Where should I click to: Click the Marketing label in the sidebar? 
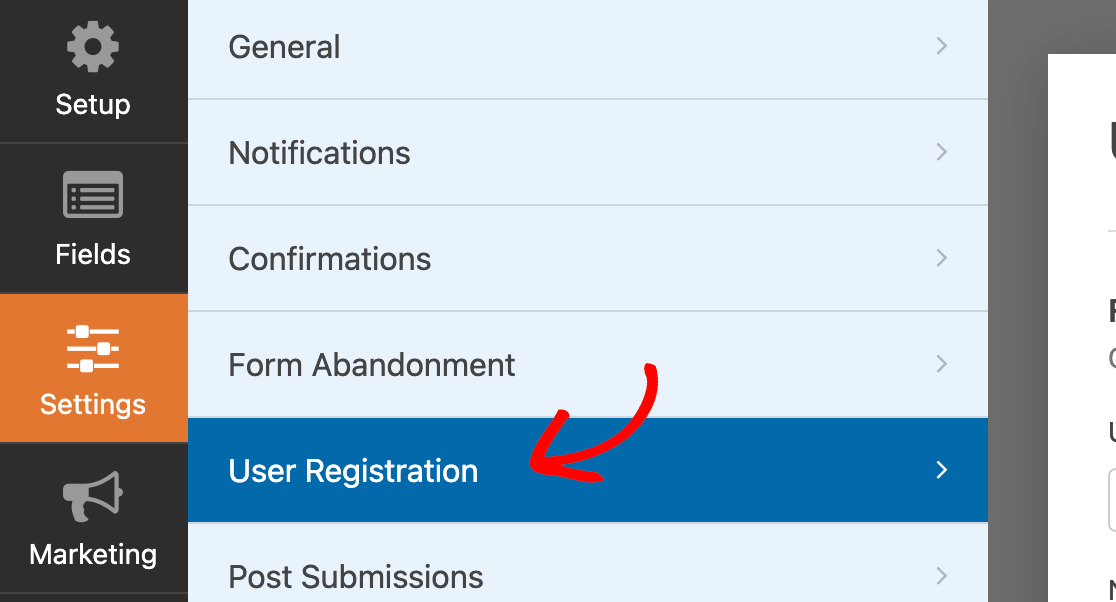(93, 553)
